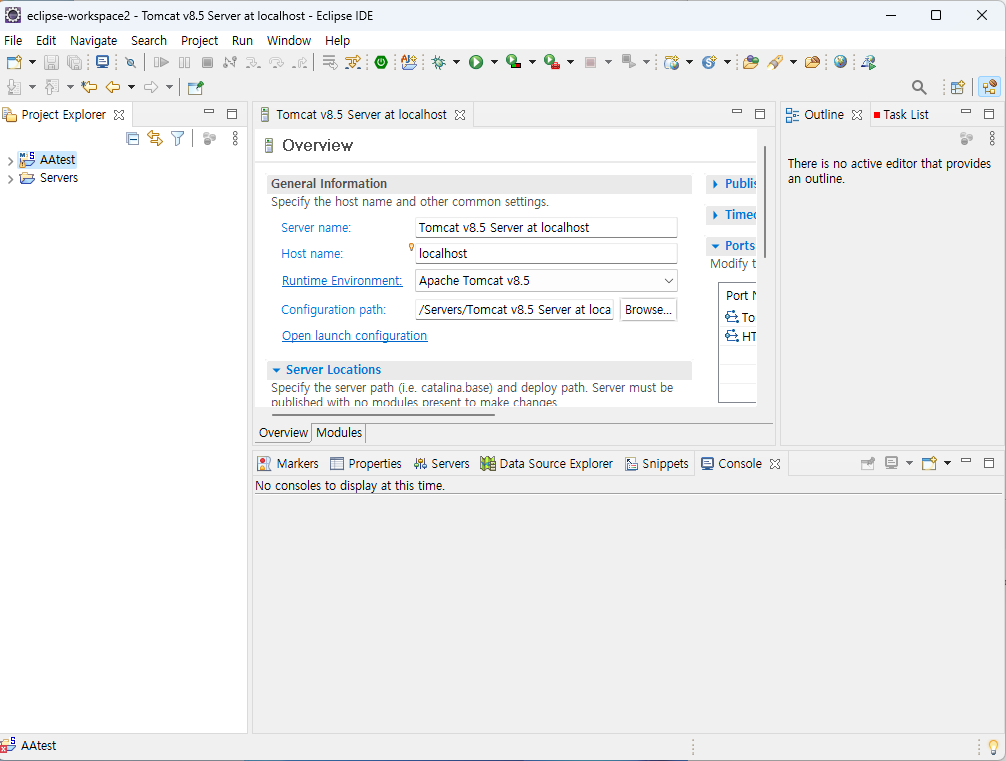The height and width of the screenshot is (761, 1006).
Task: Toggle Skip All Breakpoints icon
Action: pyautogui.click(x=130, y=62)
